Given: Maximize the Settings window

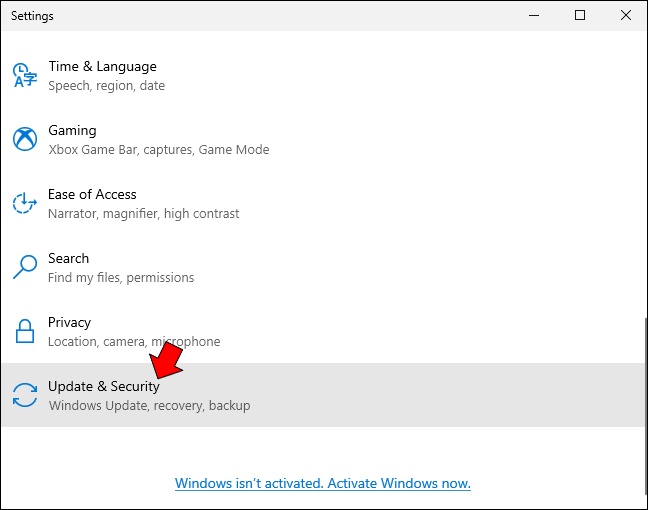Looking at the screenshot, I should tap(580, 15).
